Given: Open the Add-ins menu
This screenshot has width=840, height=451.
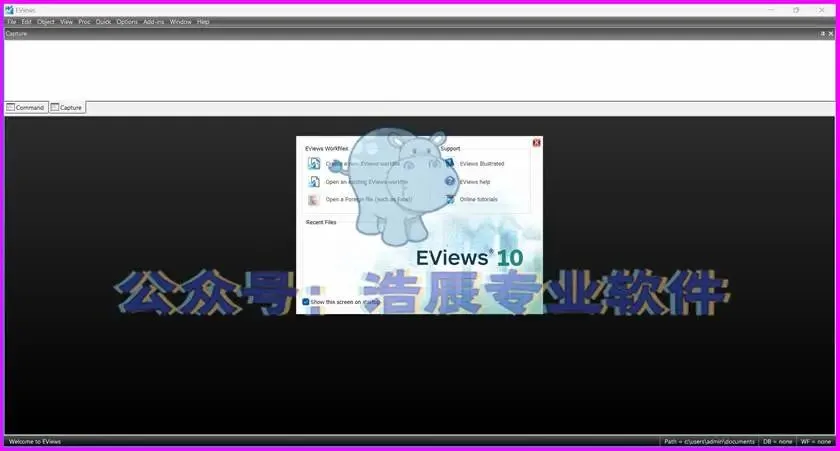Looking at the screenshot, I should pyautogui.click(x=154, y=22).
